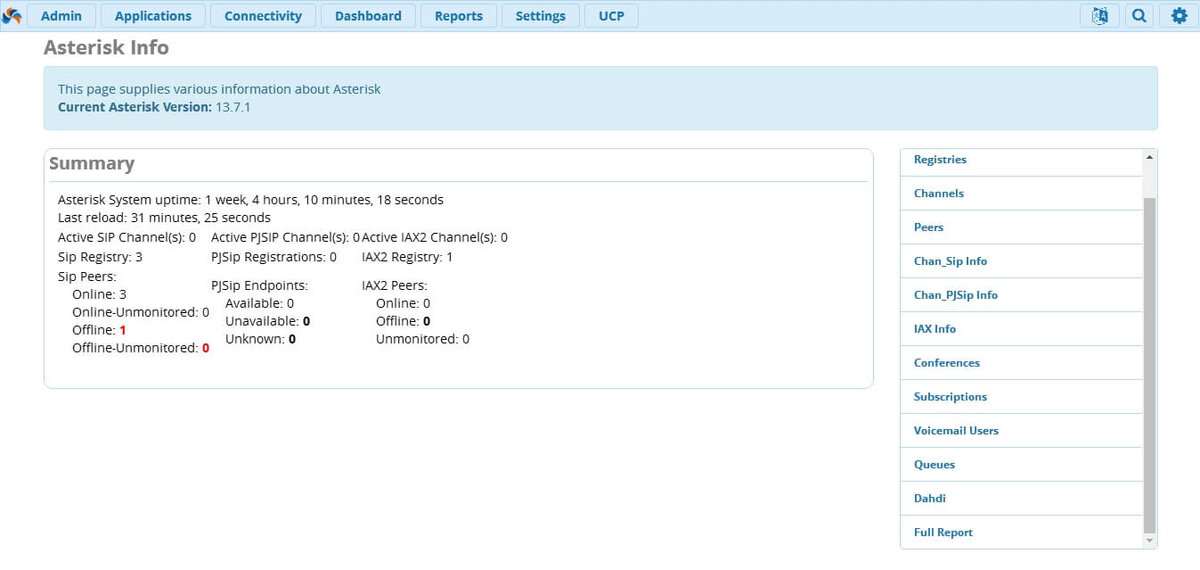Click 'Active SIP Channel(s): 0' text
This screenshot has height=570, width=1200.
tap(127, 238)
